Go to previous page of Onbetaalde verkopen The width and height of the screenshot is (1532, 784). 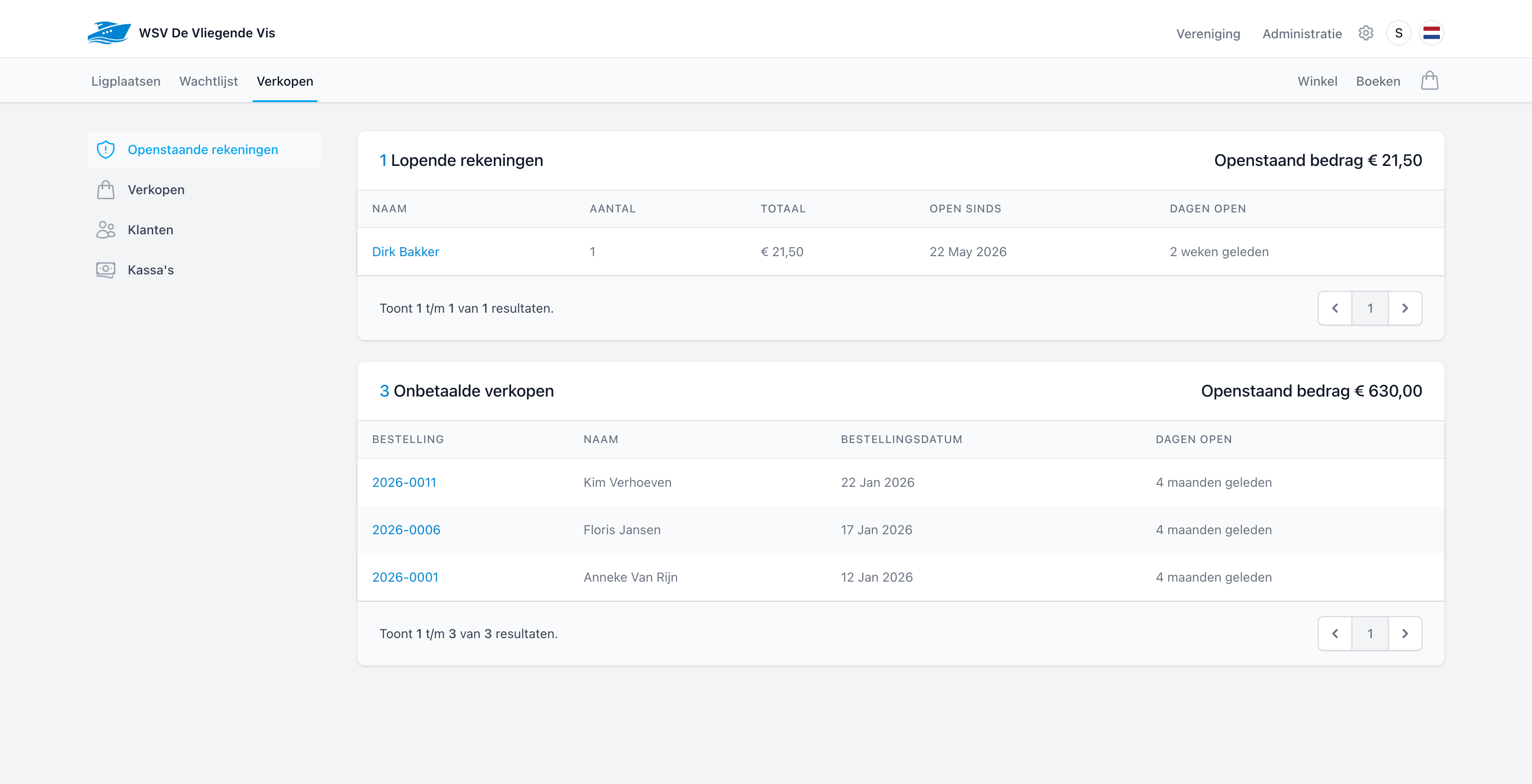pyautogui.click(x=1335, y=634)
